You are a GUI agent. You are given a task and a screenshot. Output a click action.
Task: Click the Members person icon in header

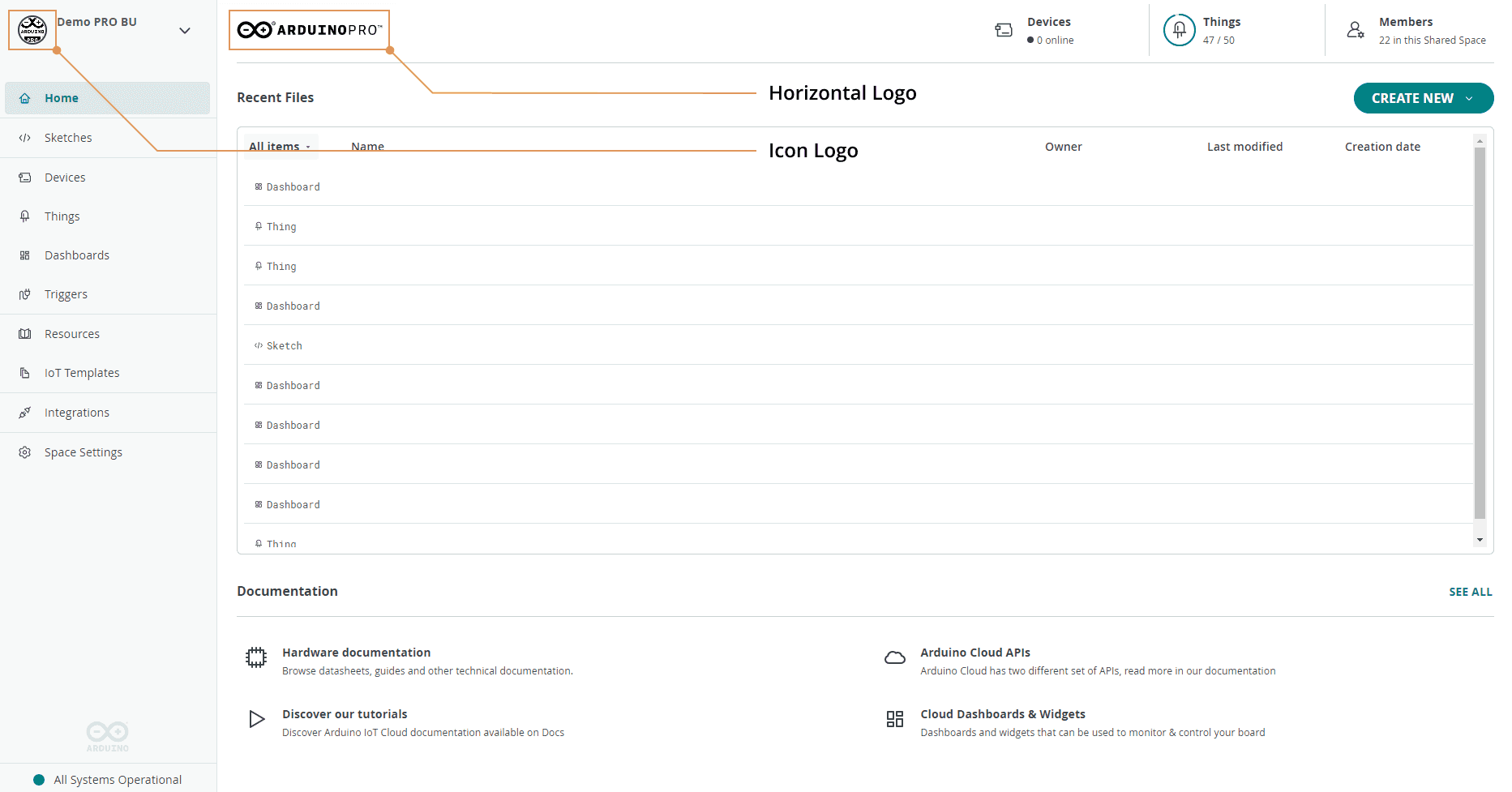coord(1355,30)
